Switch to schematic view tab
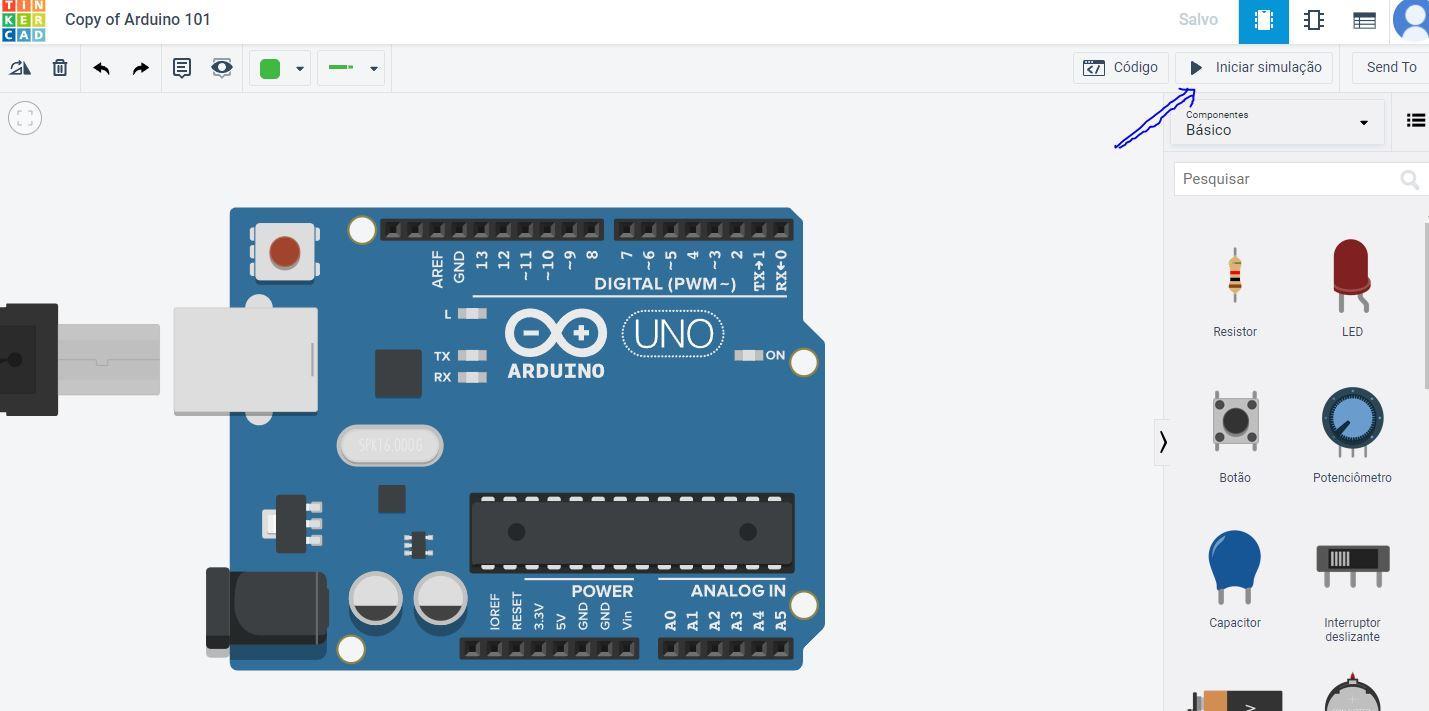1429x711 pixels. (1314, 21)
